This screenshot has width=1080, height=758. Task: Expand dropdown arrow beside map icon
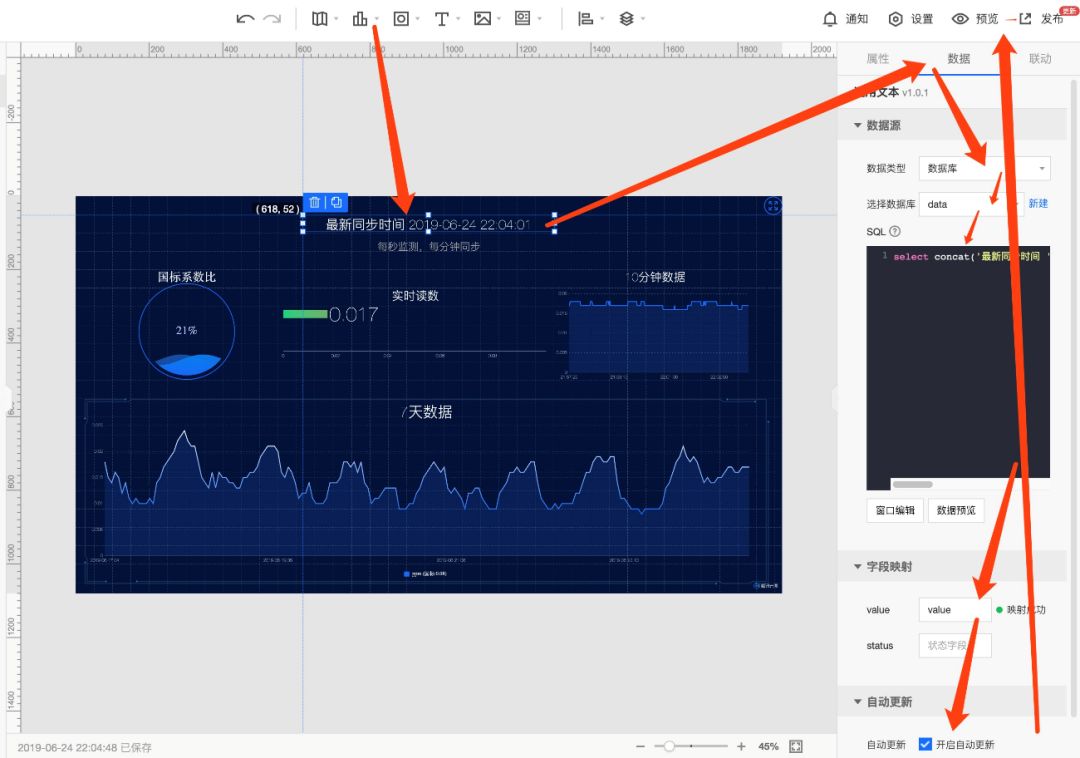pyautogui.click(x=335, y=19)
